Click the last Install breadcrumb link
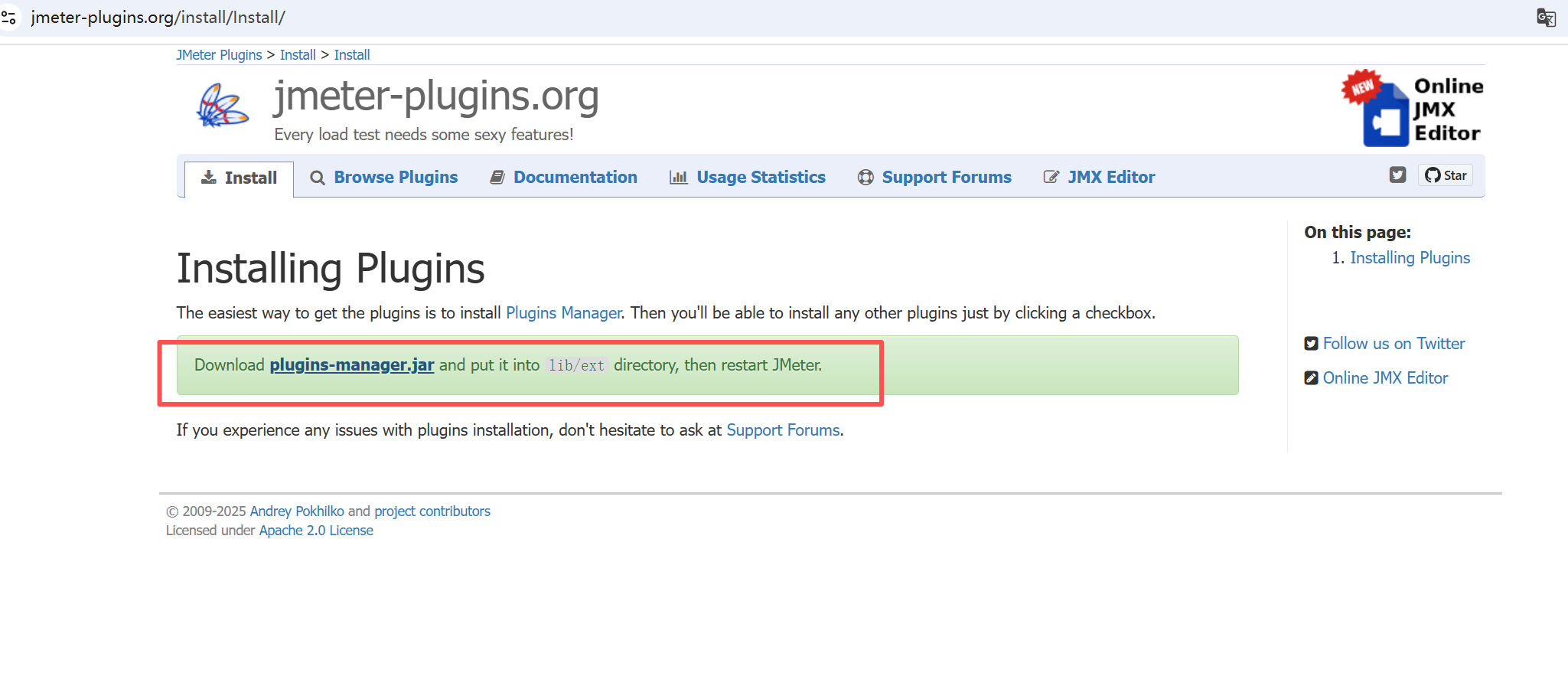Screen dimensions: 1568x673 point(352,55)
